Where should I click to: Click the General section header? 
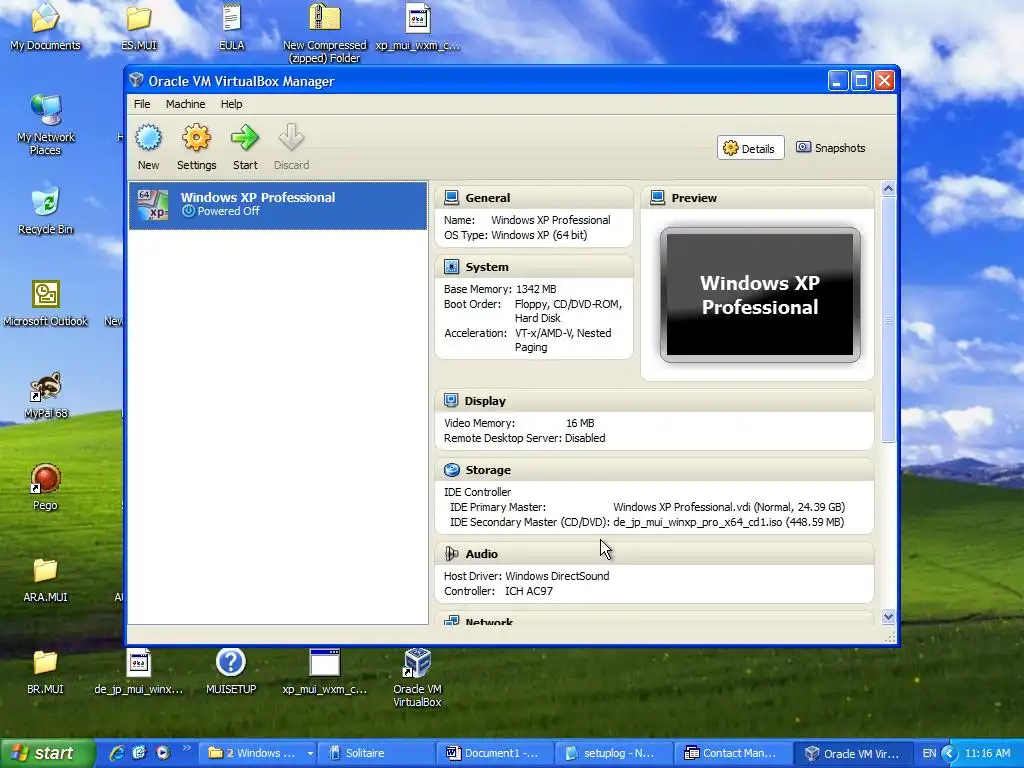534,198
